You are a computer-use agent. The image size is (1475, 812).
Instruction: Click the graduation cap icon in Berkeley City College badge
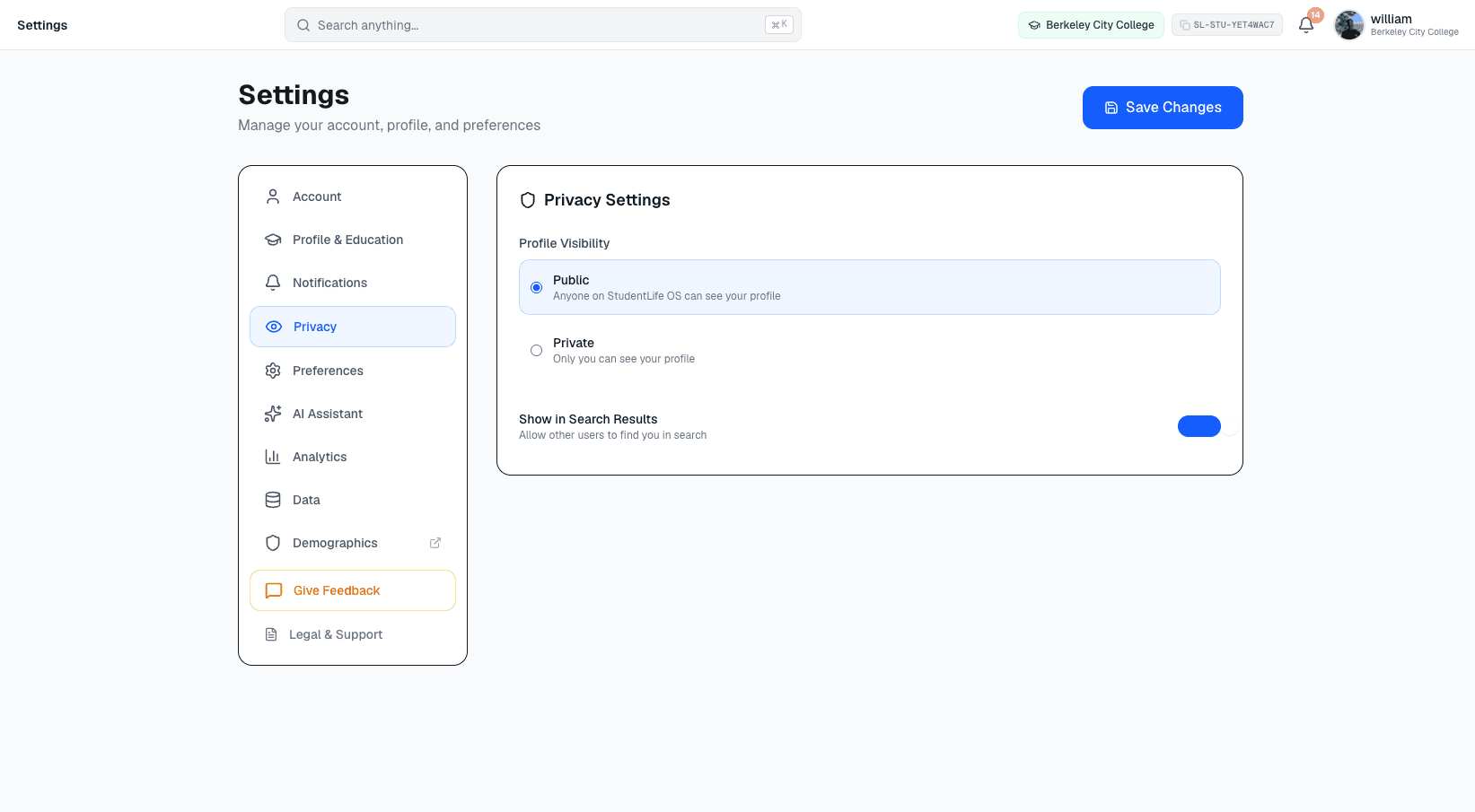(x=1034, y=25)
